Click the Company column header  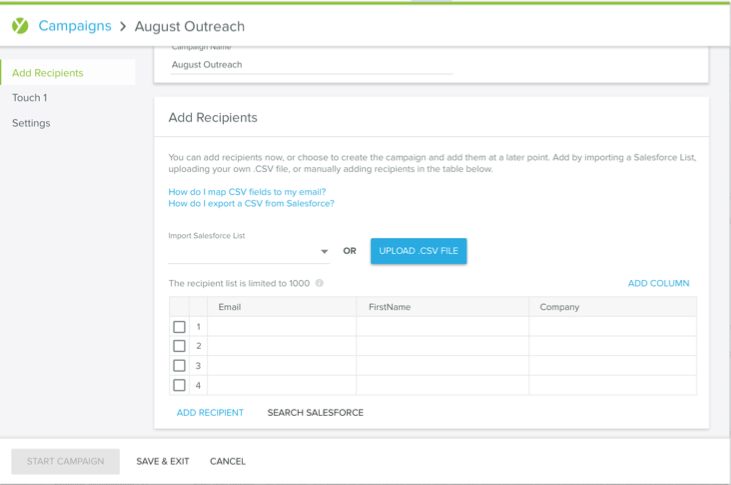(613, 307)
